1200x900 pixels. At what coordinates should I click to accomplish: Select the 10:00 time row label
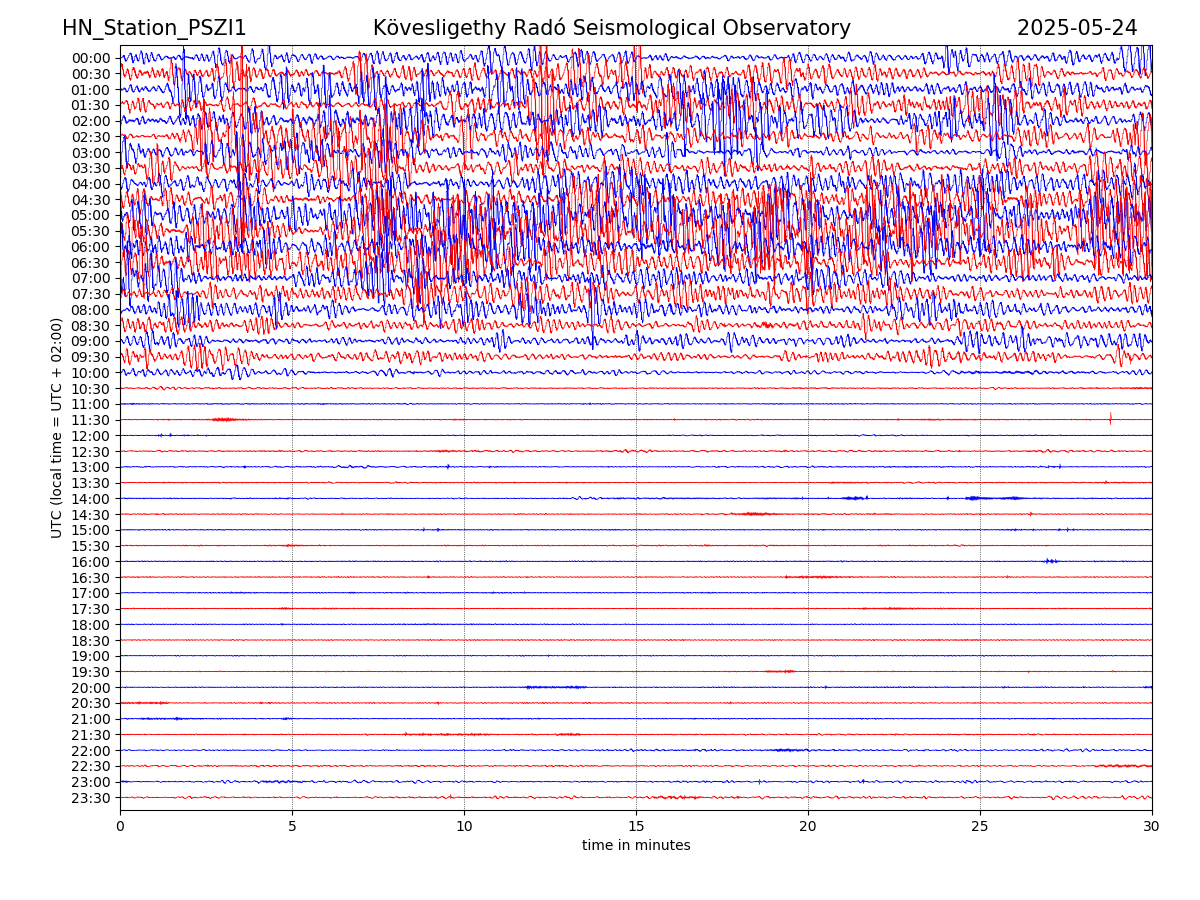click(x=91, y=373)
